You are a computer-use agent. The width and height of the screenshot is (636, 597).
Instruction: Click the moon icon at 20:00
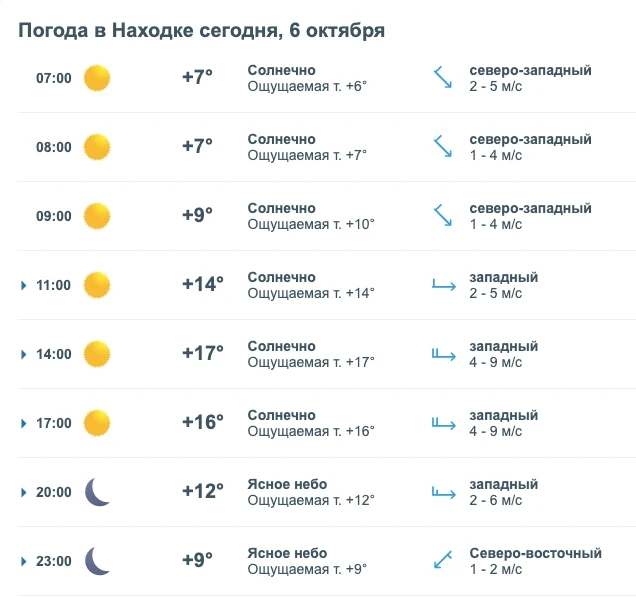click(x=97, y=492)
